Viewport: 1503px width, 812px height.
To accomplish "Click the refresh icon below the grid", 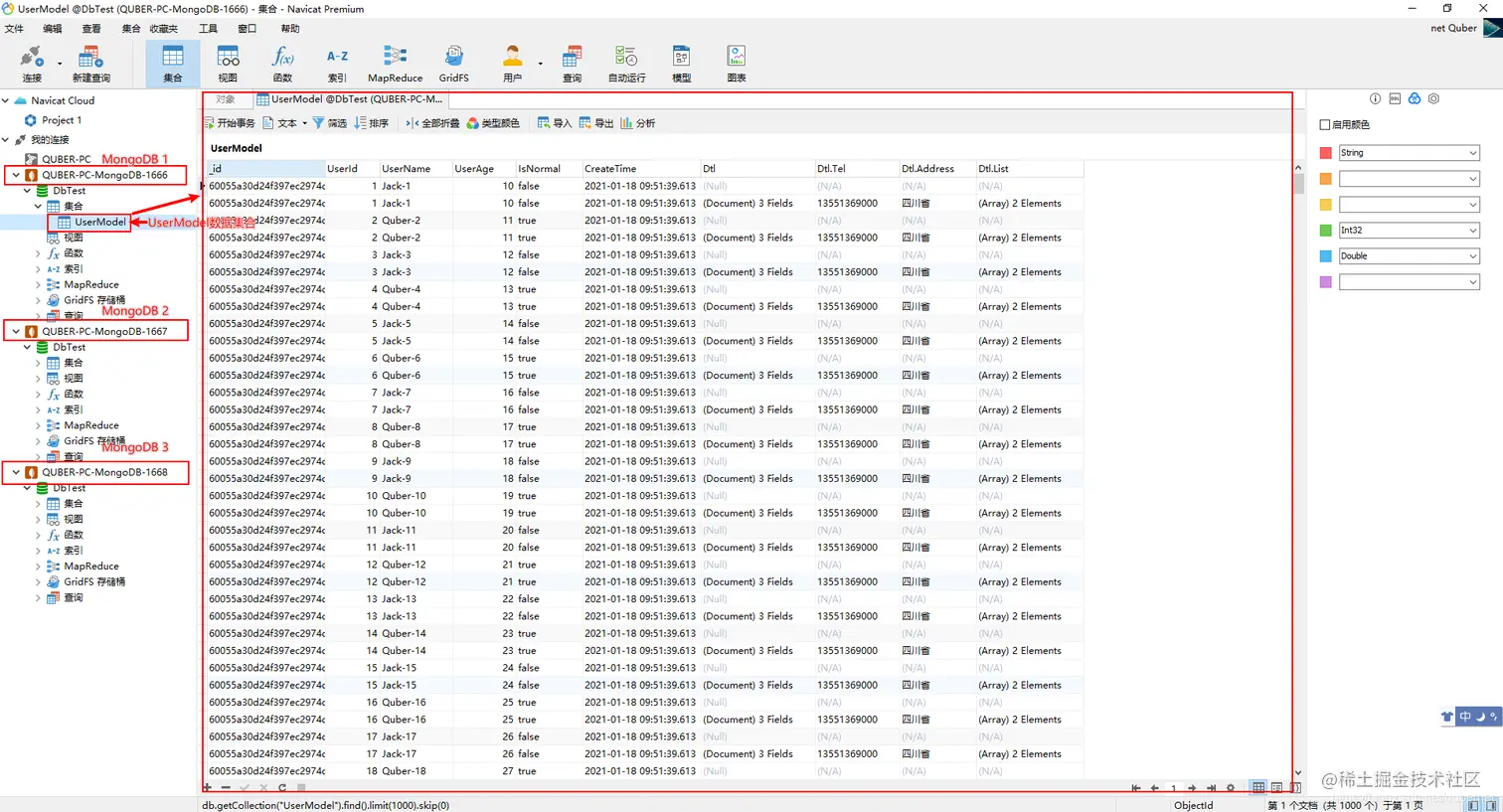I will (x=282, y=787).
